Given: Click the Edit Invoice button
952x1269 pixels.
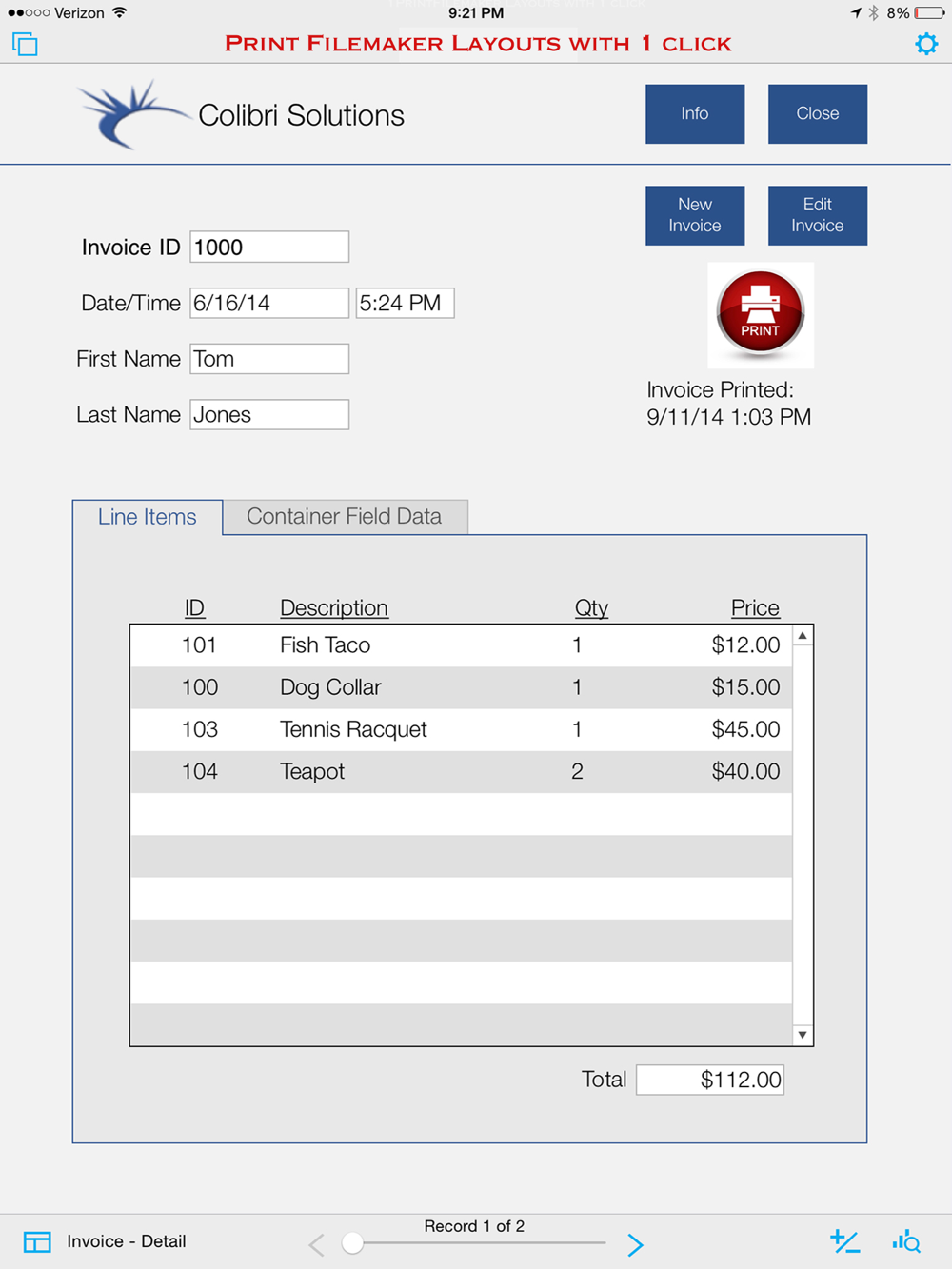Looking at the screenshot, I should (x=818, y=215).
